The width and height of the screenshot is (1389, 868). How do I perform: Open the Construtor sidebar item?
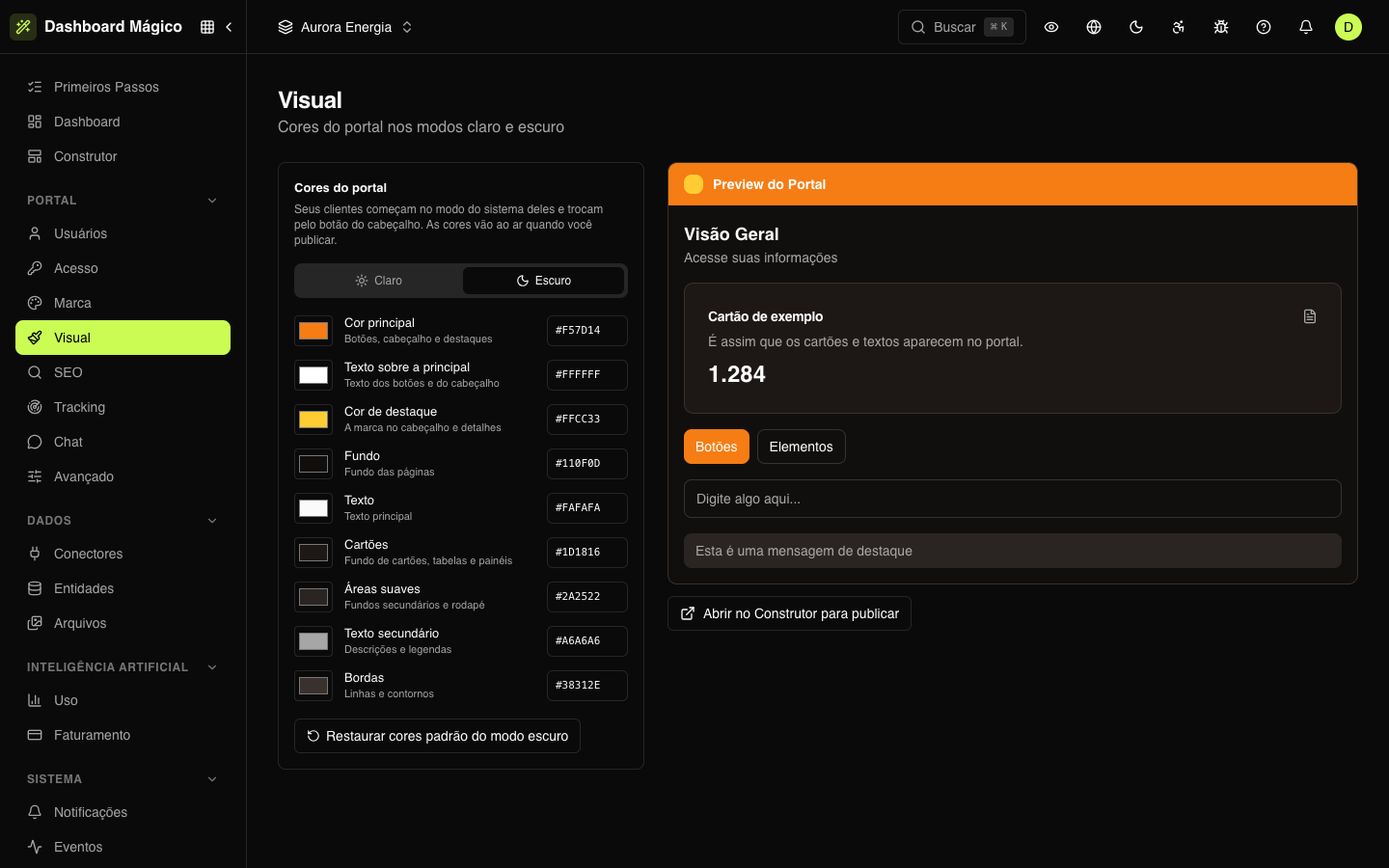pyautogui.click(x=123, y=156)
